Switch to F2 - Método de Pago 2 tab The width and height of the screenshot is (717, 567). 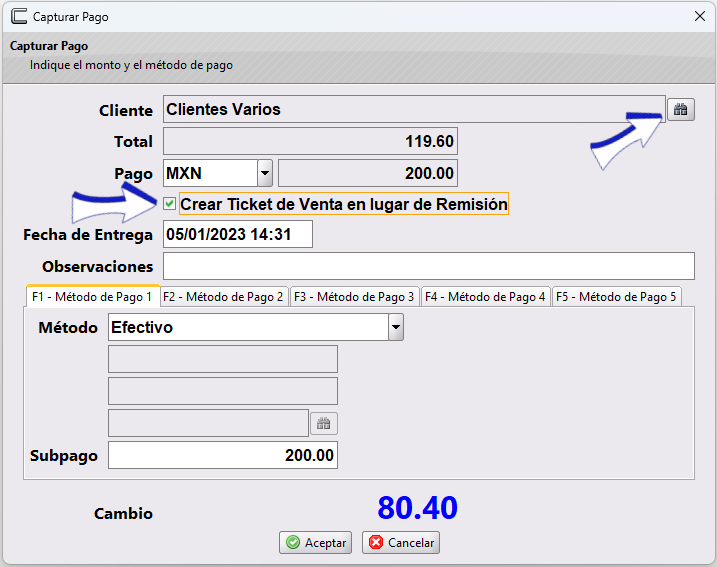(x=223, y=297)
